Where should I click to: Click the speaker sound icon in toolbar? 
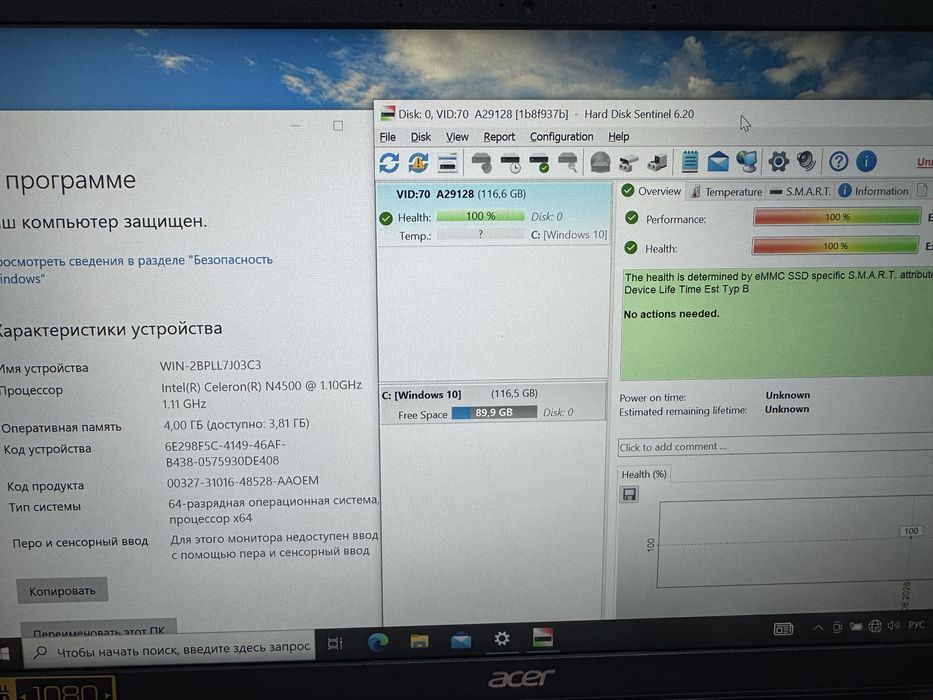(806, 161)
